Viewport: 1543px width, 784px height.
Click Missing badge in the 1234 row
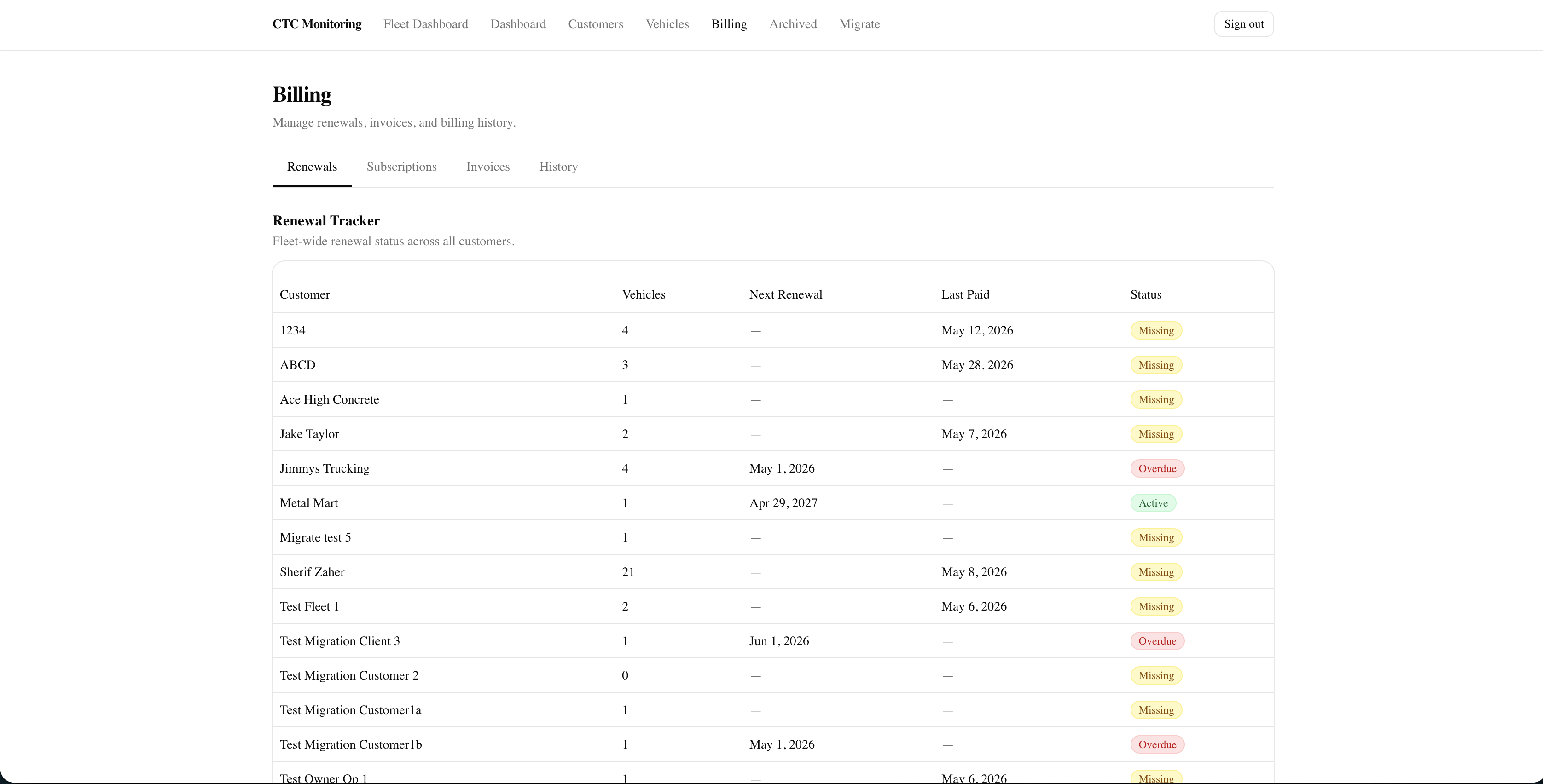click(1156, 330)
